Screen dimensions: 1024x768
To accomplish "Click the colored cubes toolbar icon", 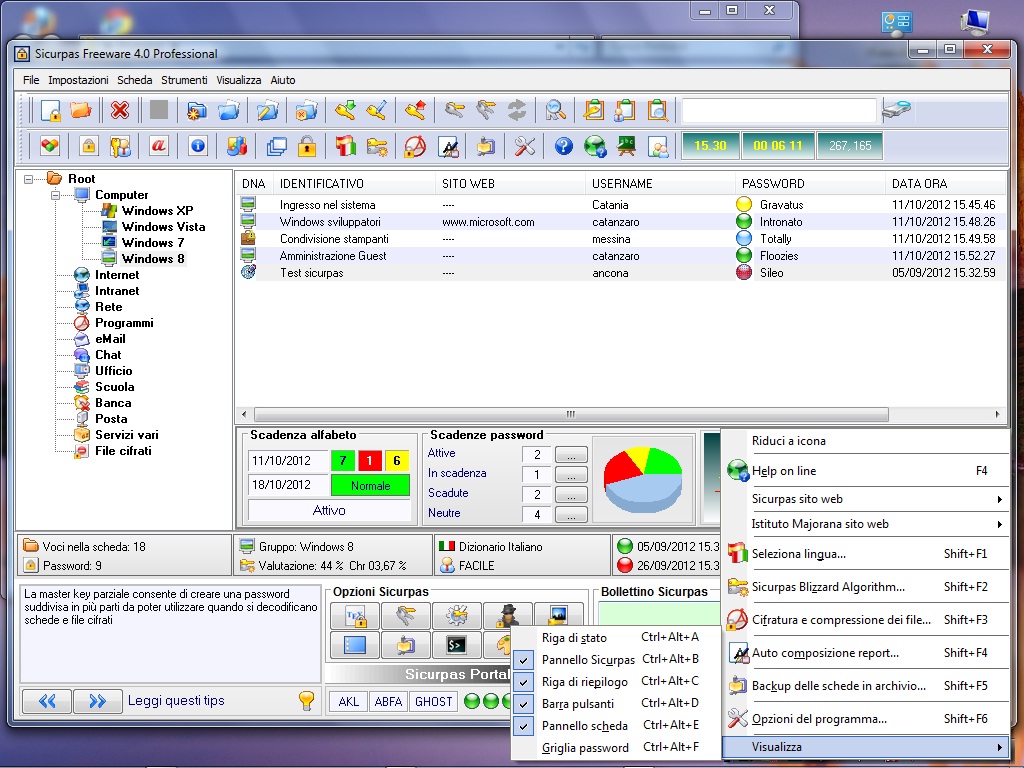I will coord(49,146).
